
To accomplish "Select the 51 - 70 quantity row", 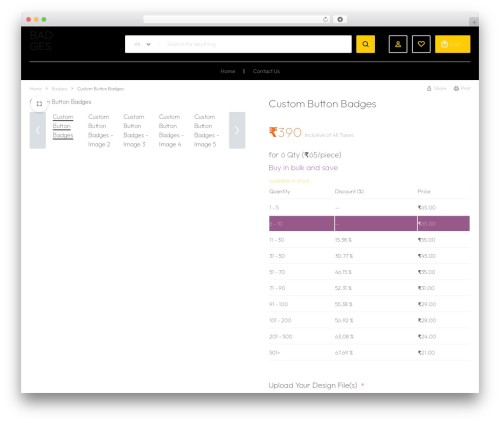I will point(369,272).
